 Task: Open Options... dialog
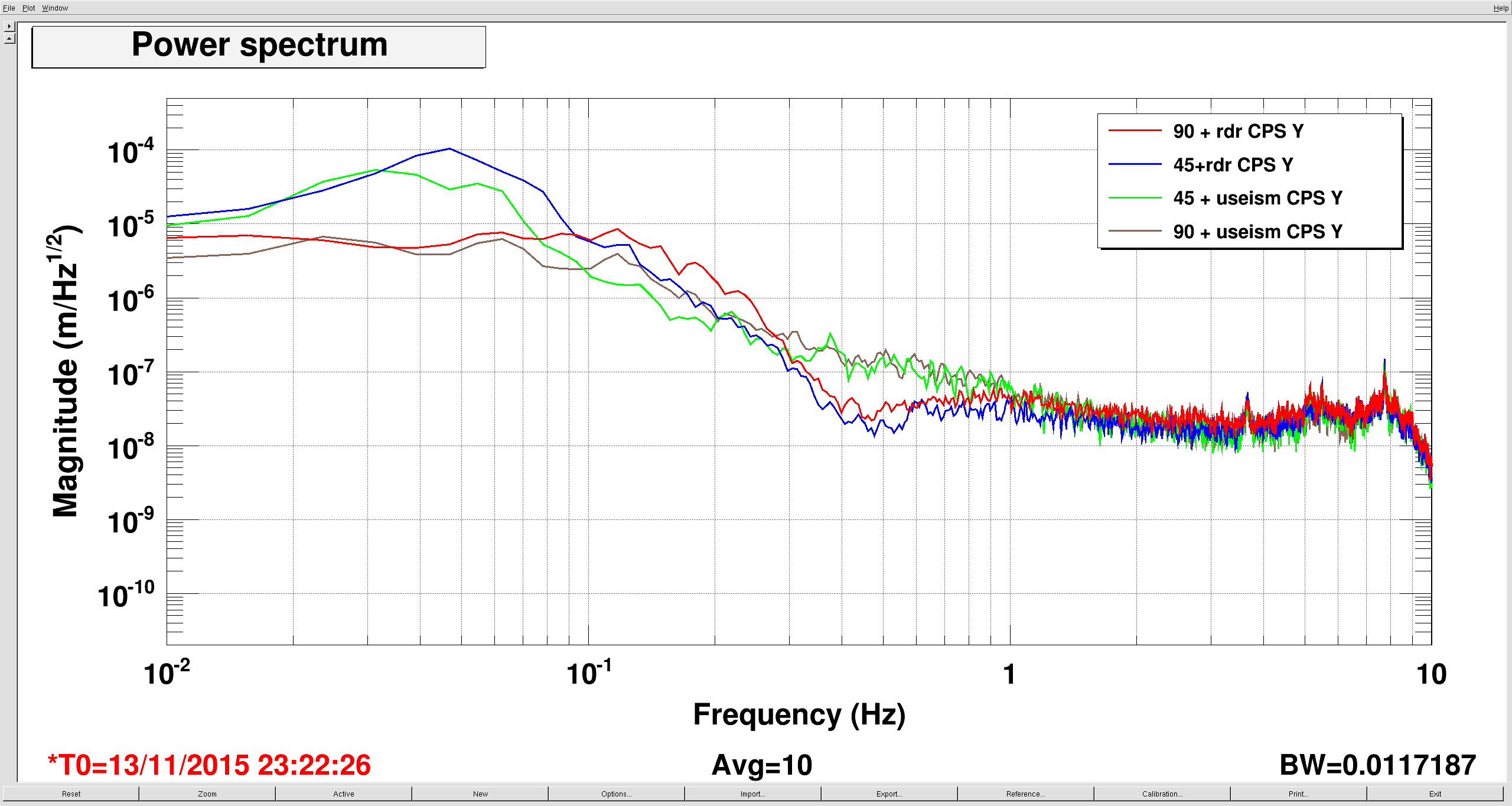click(617, 794)
